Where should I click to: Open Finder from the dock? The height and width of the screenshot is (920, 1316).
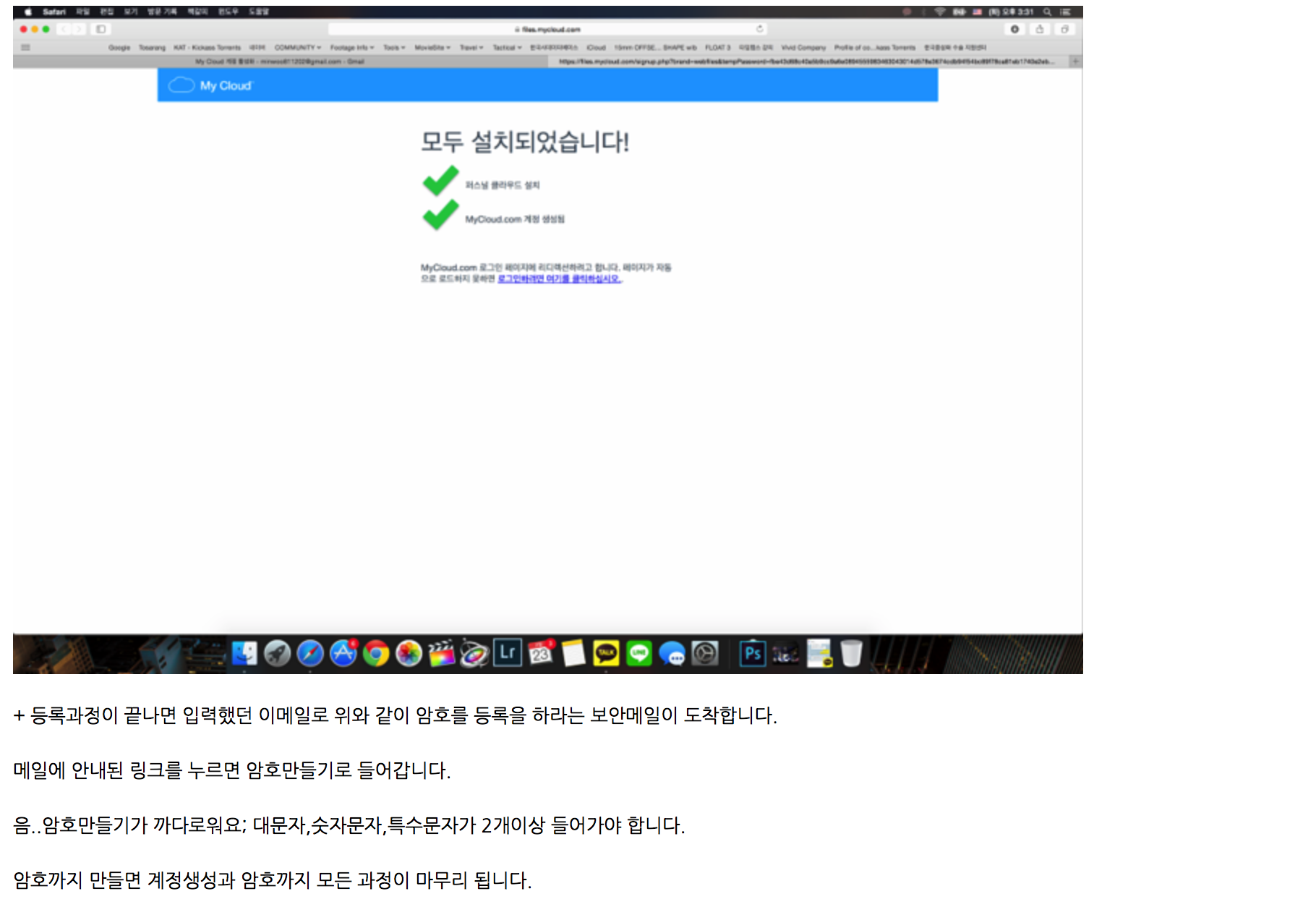tap(244, 654)
